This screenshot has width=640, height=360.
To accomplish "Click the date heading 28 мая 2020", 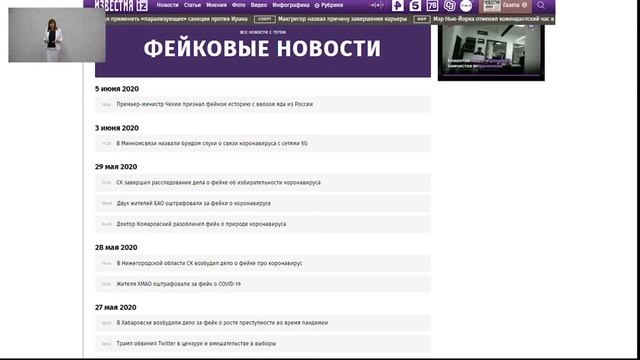I will [x=116, y=248].
